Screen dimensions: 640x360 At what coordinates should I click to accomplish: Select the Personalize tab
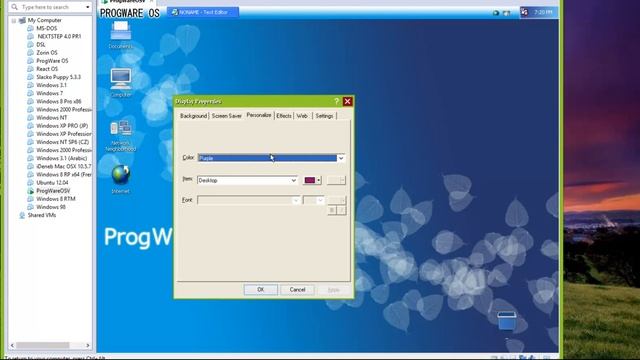259,115
